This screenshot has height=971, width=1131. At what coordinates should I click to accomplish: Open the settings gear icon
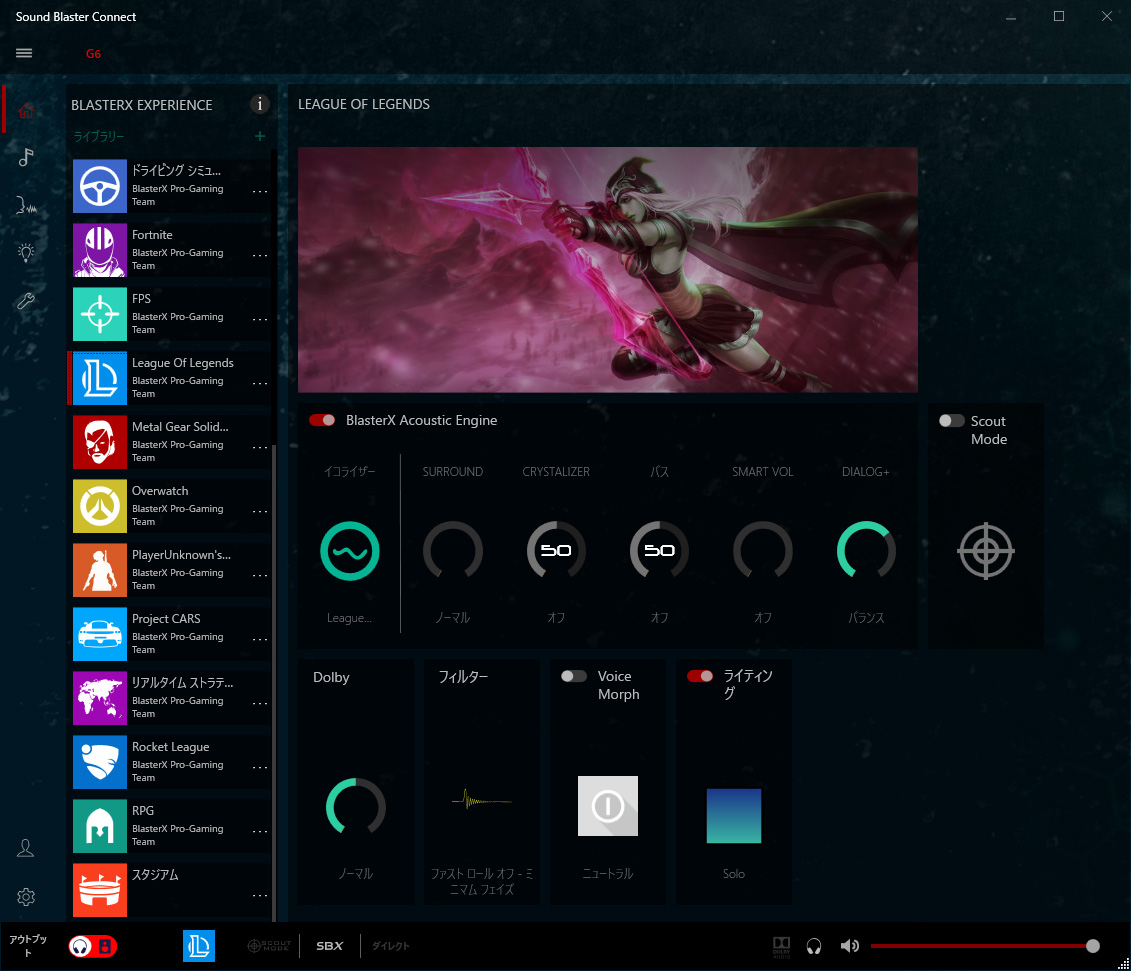[26, 897]
